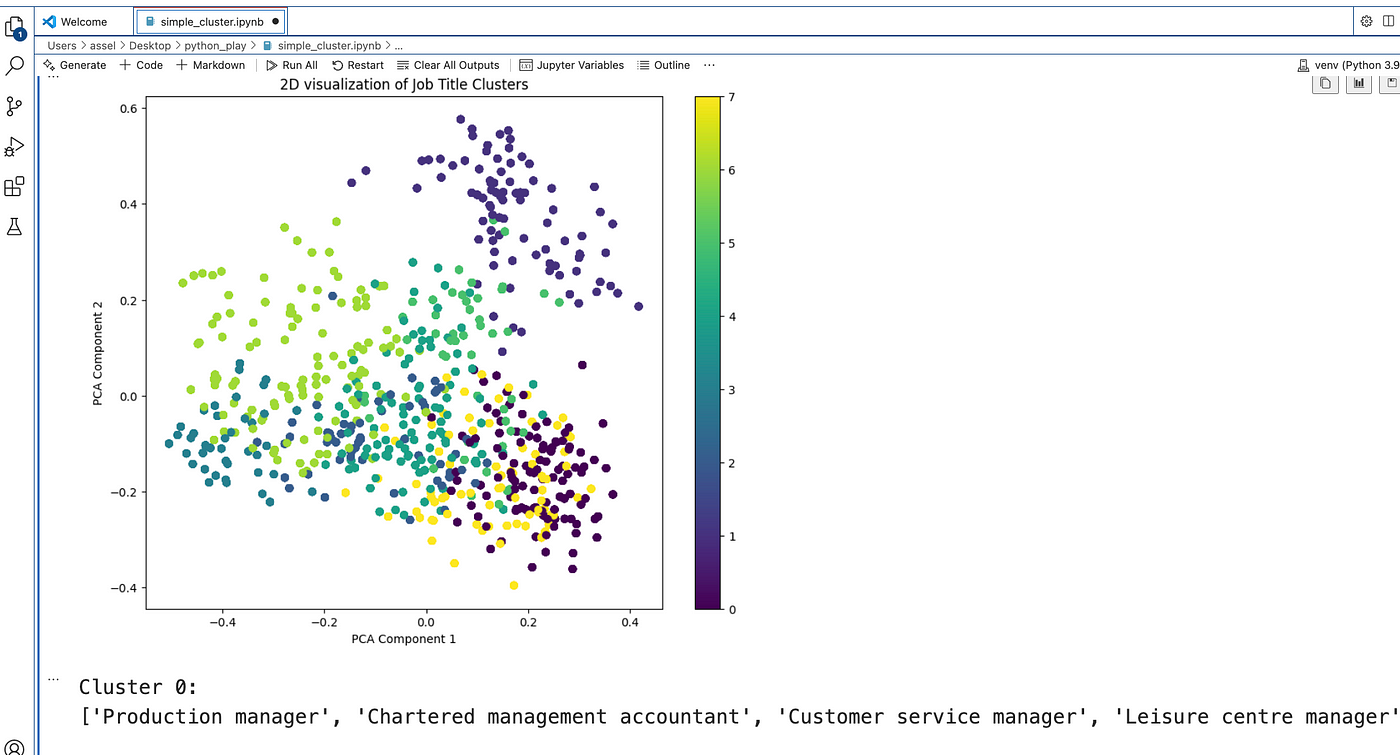Expand the breadcrumb trailing ellipsis

click(399, 45)
